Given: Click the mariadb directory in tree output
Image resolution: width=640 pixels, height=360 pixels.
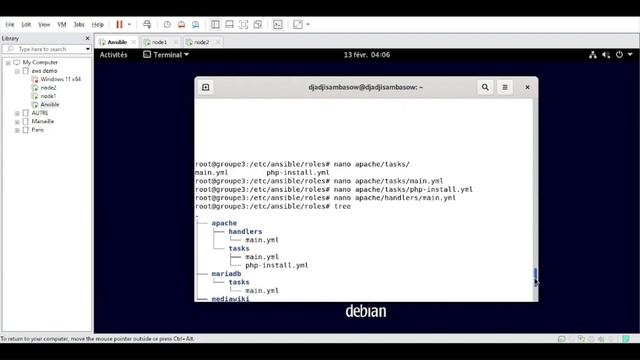Looking at the screenshot, I should pyautogui.click(x=226, y=274).
